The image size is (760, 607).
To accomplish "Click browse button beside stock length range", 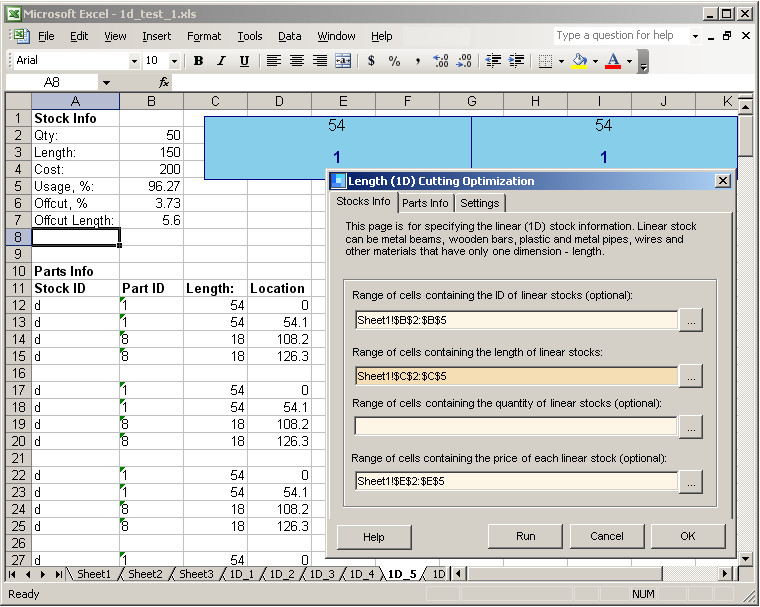I will pos(690,375).
